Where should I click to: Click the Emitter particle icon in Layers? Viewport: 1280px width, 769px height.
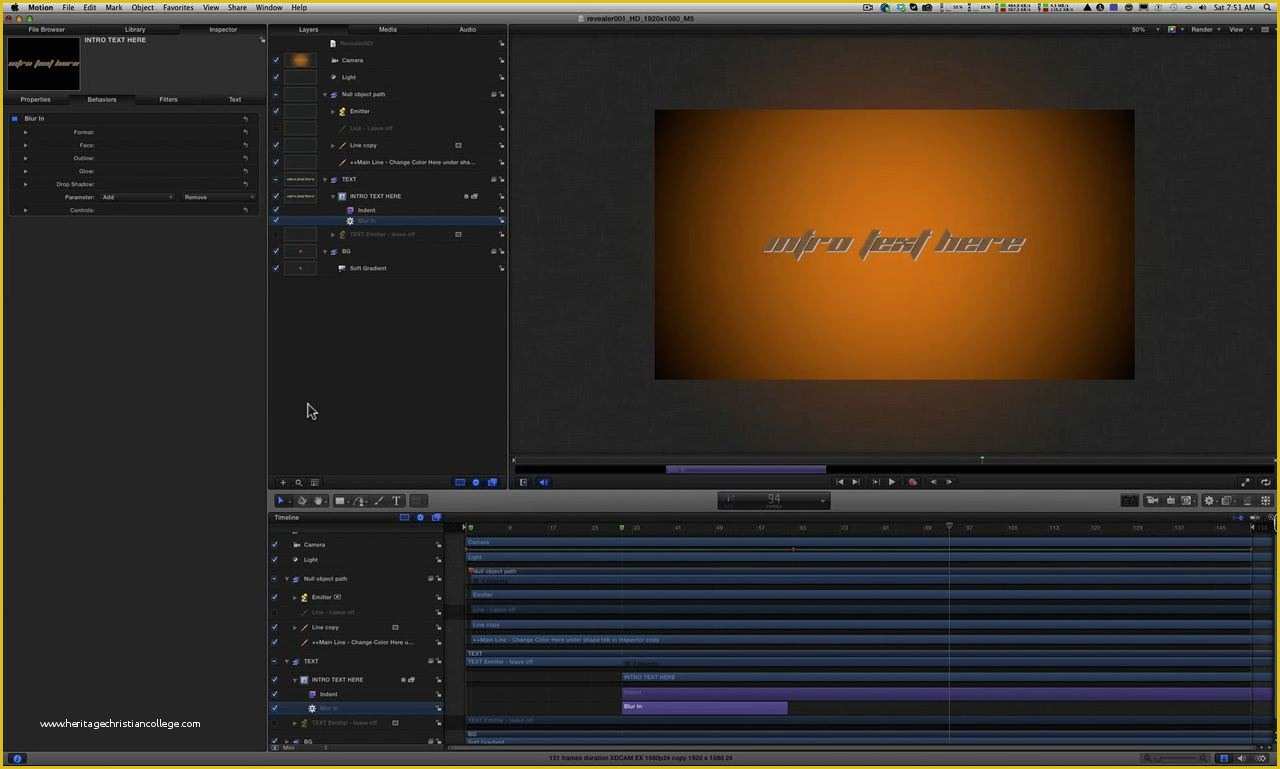point(342,111)
